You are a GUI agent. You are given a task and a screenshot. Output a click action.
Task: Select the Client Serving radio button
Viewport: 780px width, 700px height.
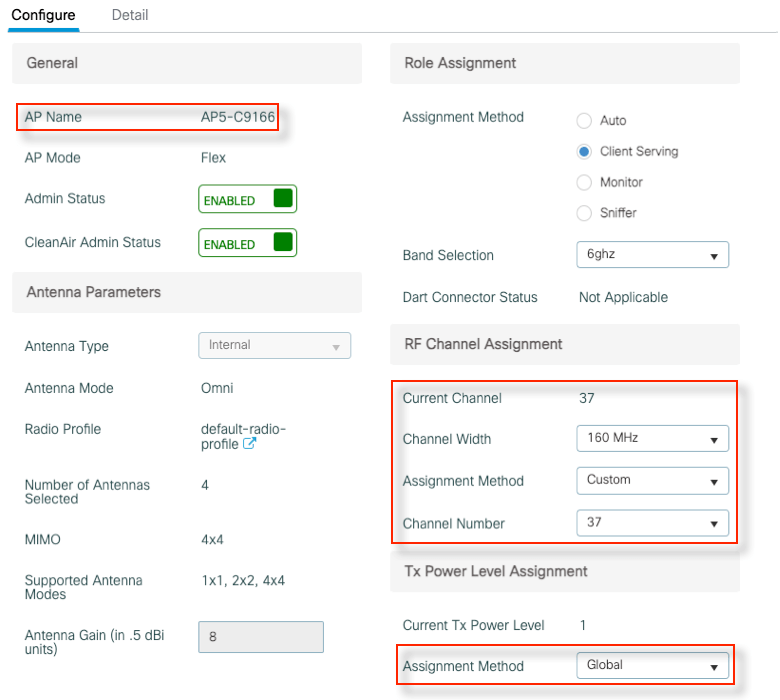(584, 152)
